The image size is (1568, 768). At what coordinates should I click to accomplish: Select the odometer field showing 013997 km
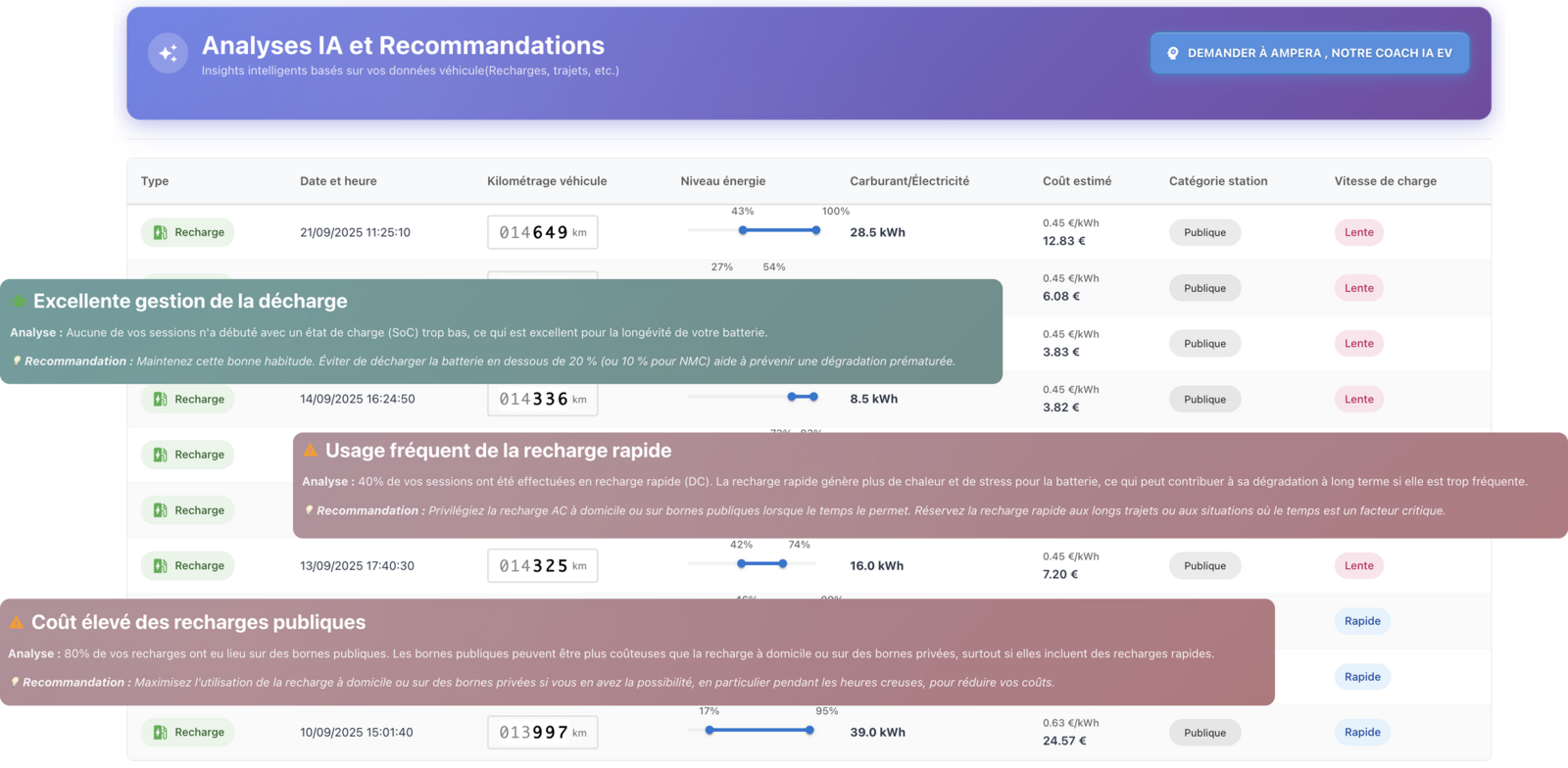(x=542, y=732)
